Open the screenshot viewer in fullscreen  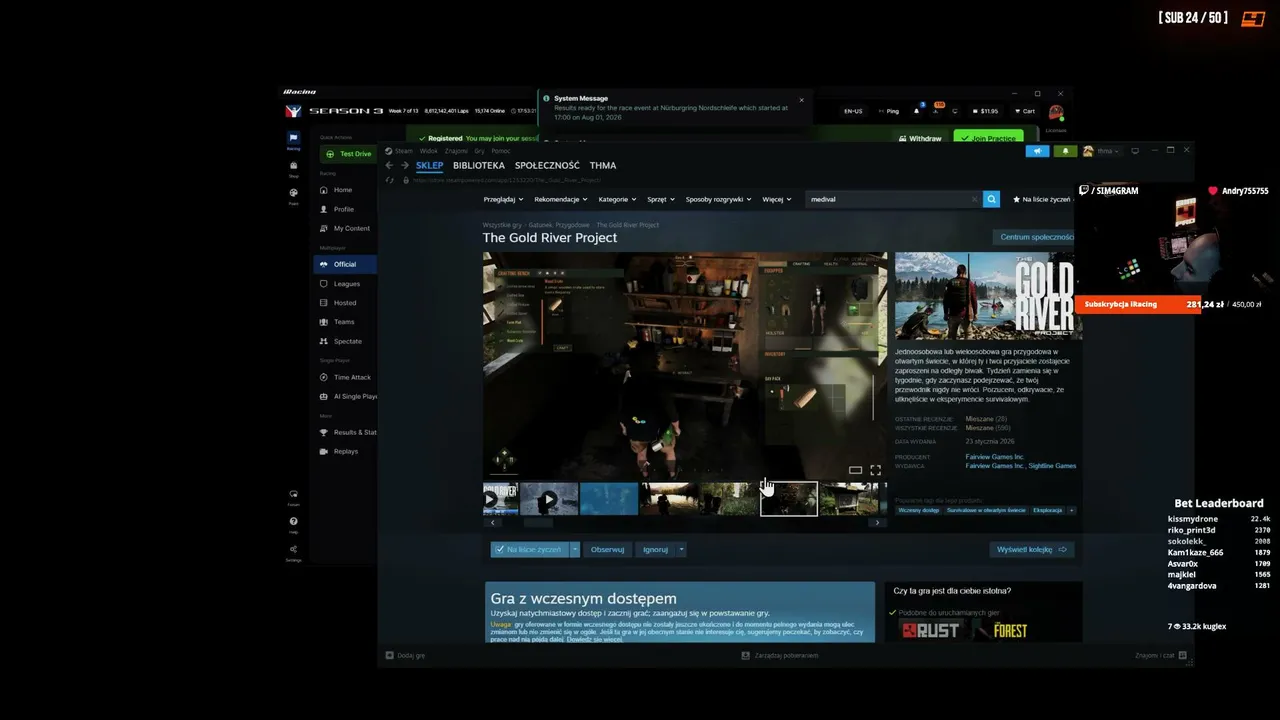click(x=876, y=470)
